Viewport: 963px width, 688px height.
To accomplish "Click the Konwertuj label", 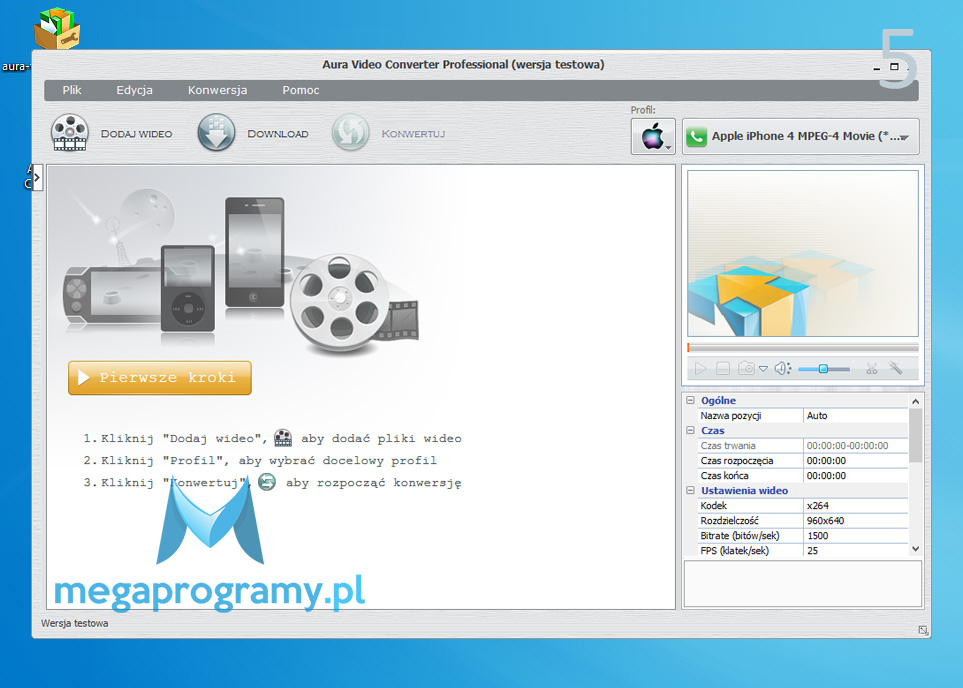I will tap(413, 134).
